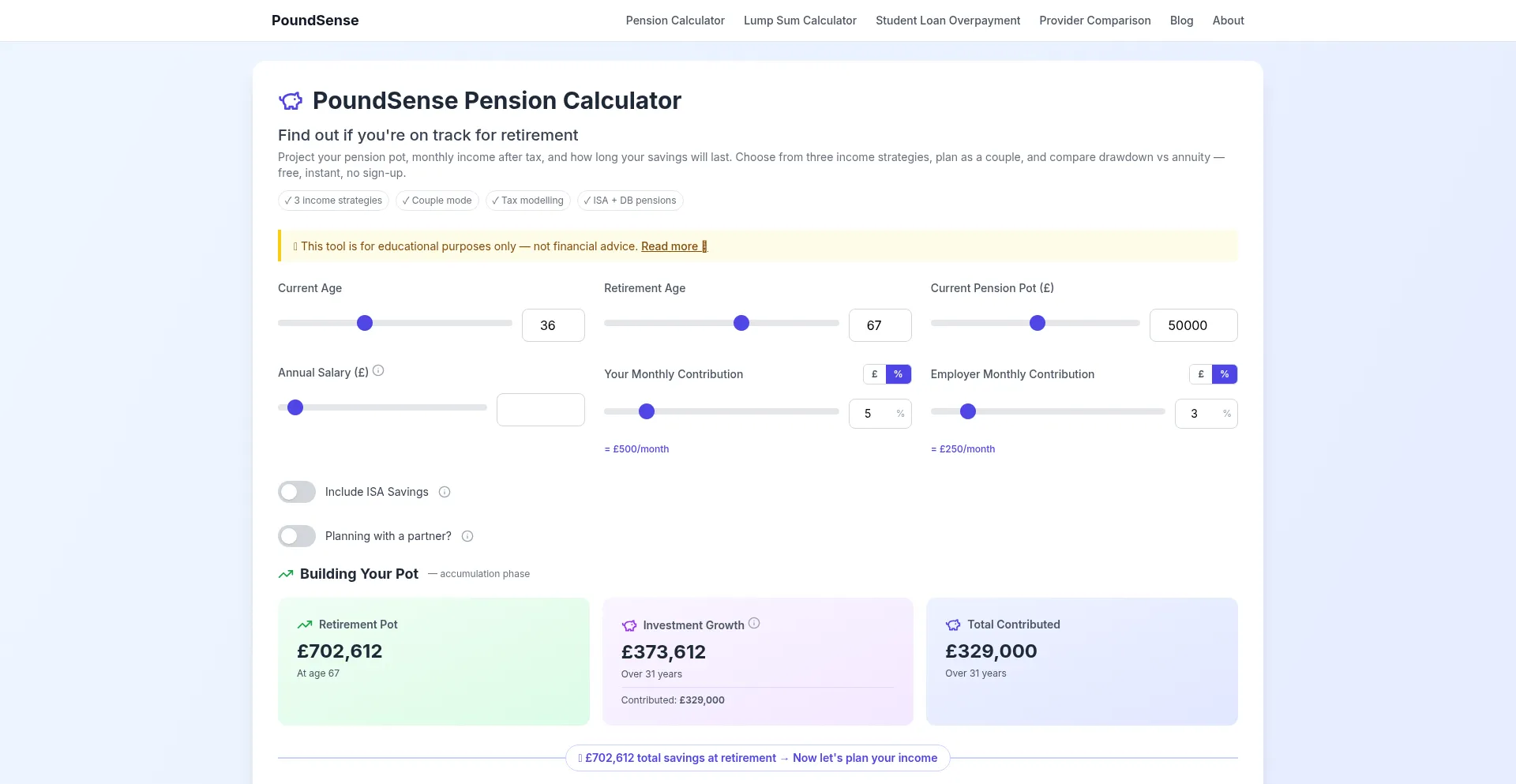Click the info icon next to Planning with a partner

[x=467, y=536]
